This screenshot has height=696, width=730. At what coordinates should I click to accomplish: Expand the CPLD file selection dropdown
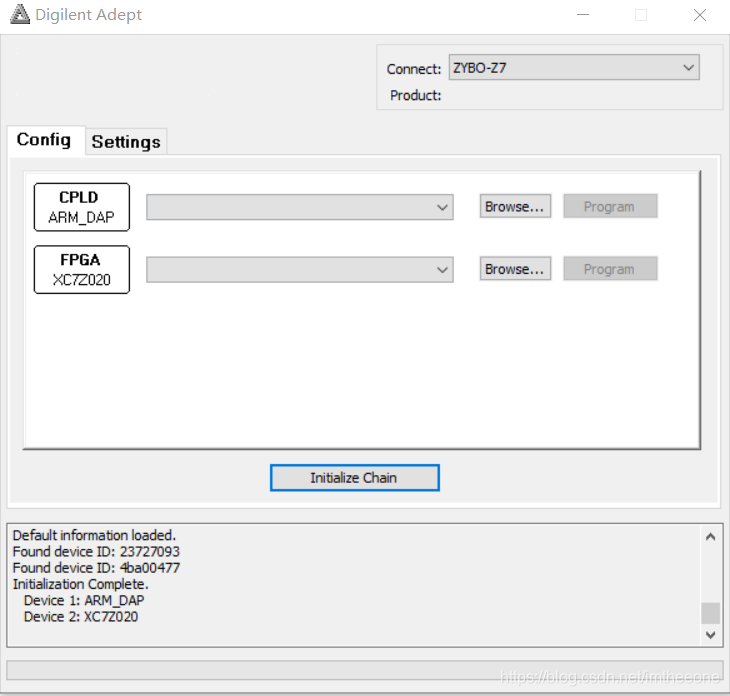tap(299, 207)
